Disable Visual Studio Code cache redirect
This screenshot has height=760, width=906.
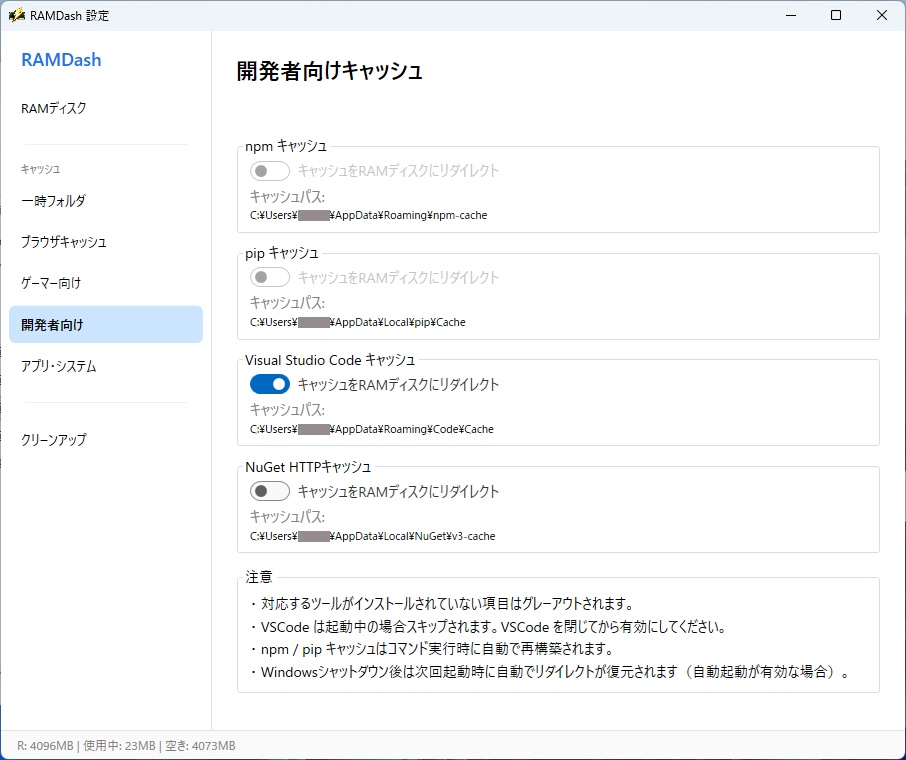coord(270,384)
